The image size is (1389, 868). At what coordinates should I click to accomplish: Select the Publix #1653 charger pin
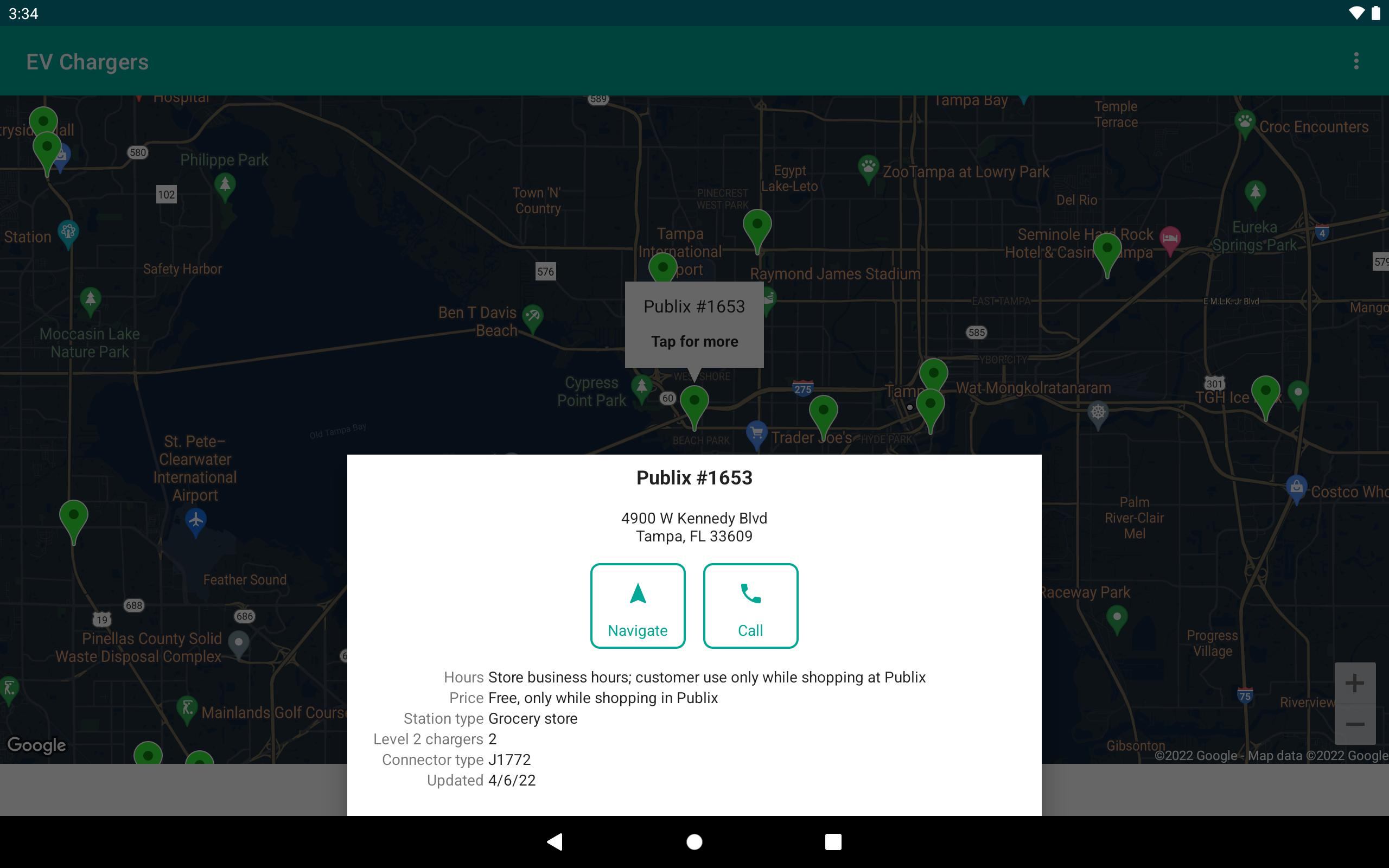click(x=694, y=406)
